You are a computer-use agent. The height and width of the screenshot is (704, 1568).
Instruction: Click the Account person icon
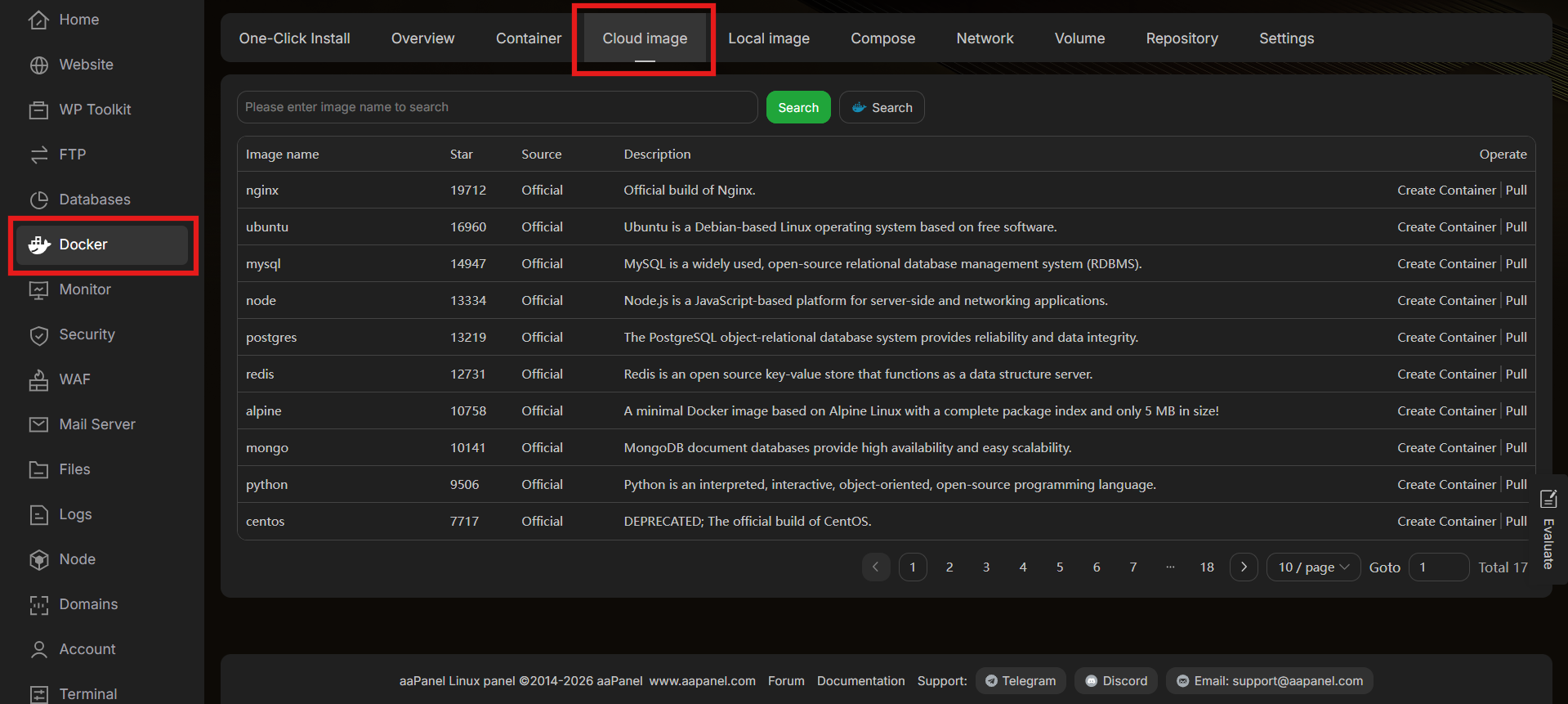(x=38, y=649)
